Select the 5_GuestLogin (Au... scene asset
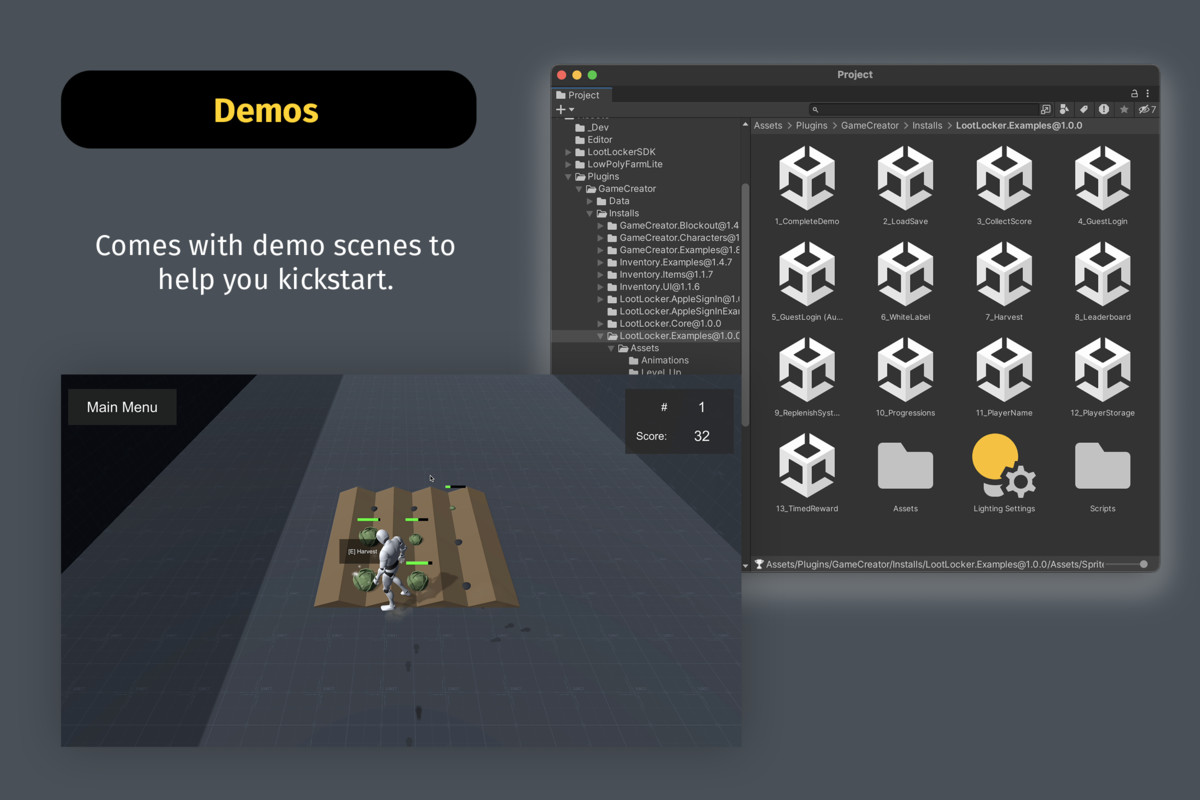This screenshot has height=800, width=1200. tap(806, 282)
